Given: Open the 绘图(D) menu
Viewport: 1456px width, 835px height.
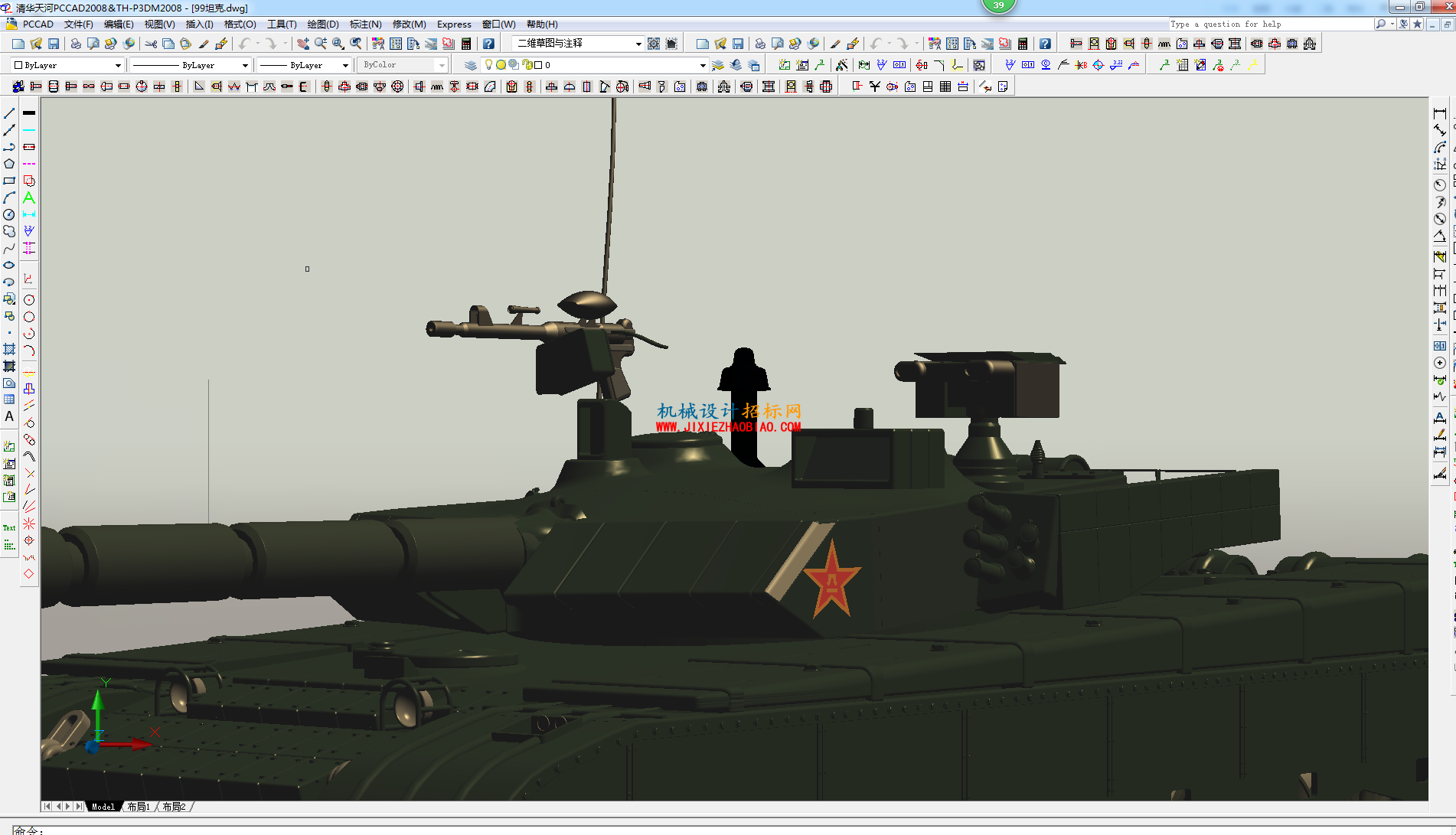Looking at the screenshot, I should click(322, 24).
